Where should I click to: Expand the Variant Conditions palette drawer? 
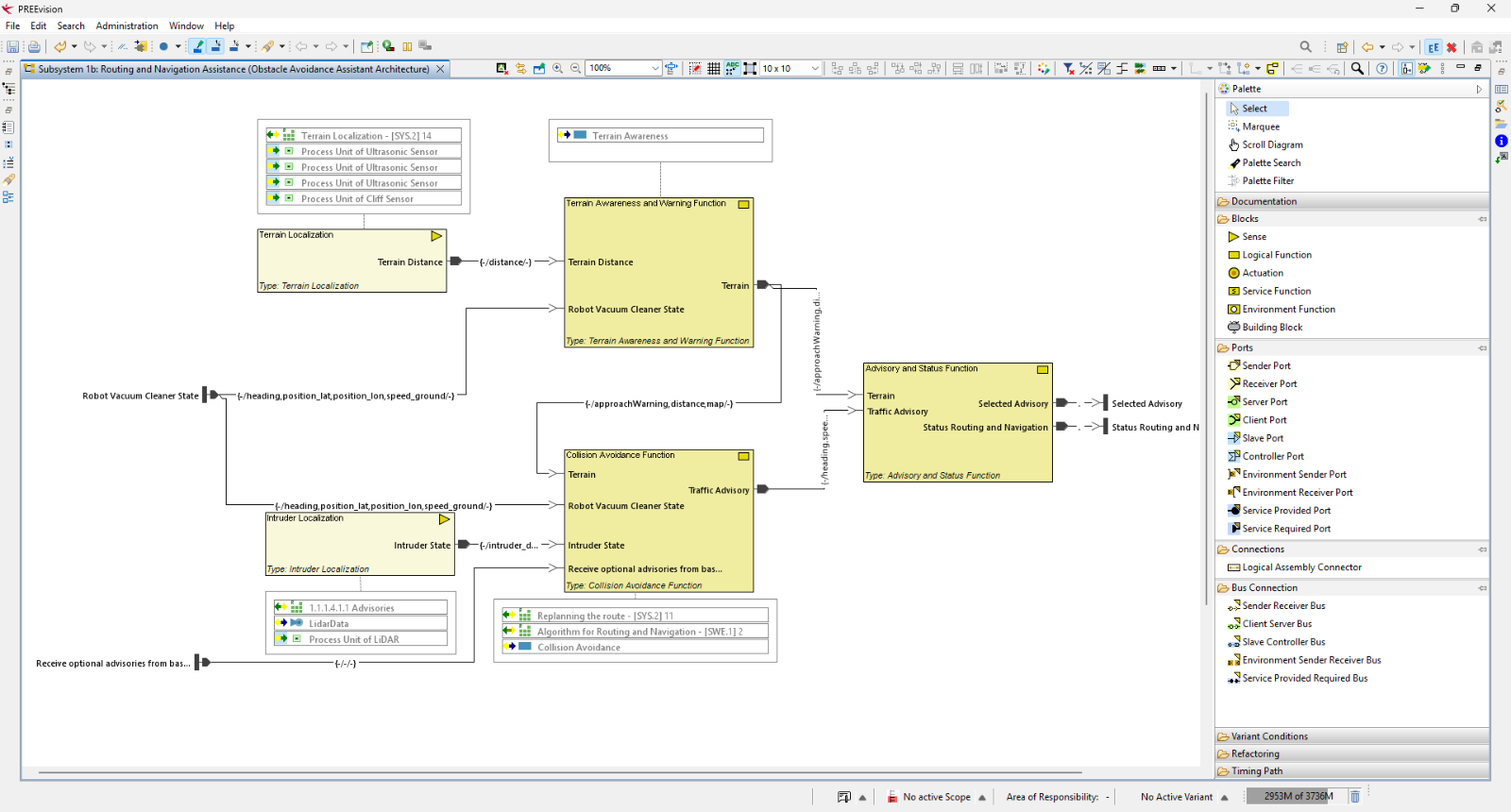coord(1351,736)
